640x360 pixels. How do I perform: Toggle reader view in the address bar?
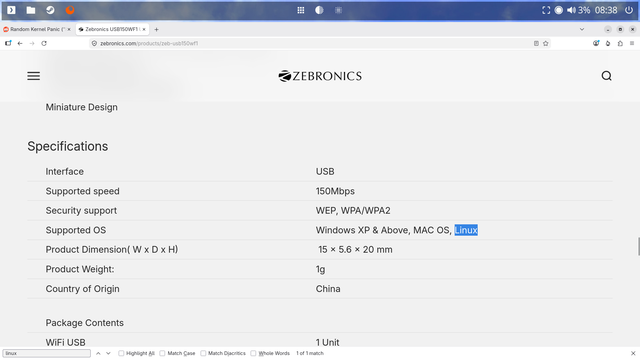tap(536, 43)
